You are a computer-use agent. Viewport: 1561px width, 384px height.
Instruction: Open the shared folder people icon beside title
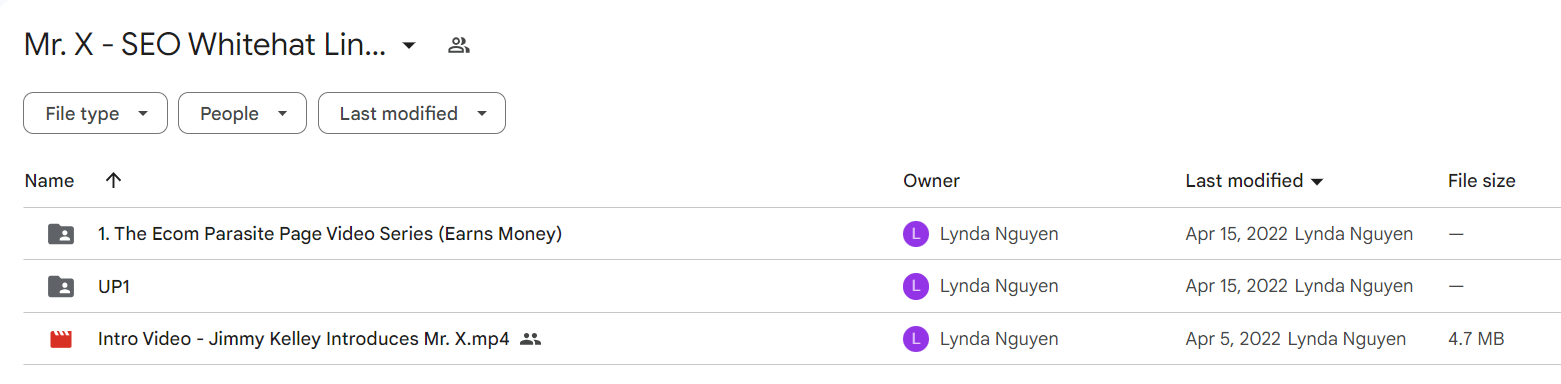point(459,45)
